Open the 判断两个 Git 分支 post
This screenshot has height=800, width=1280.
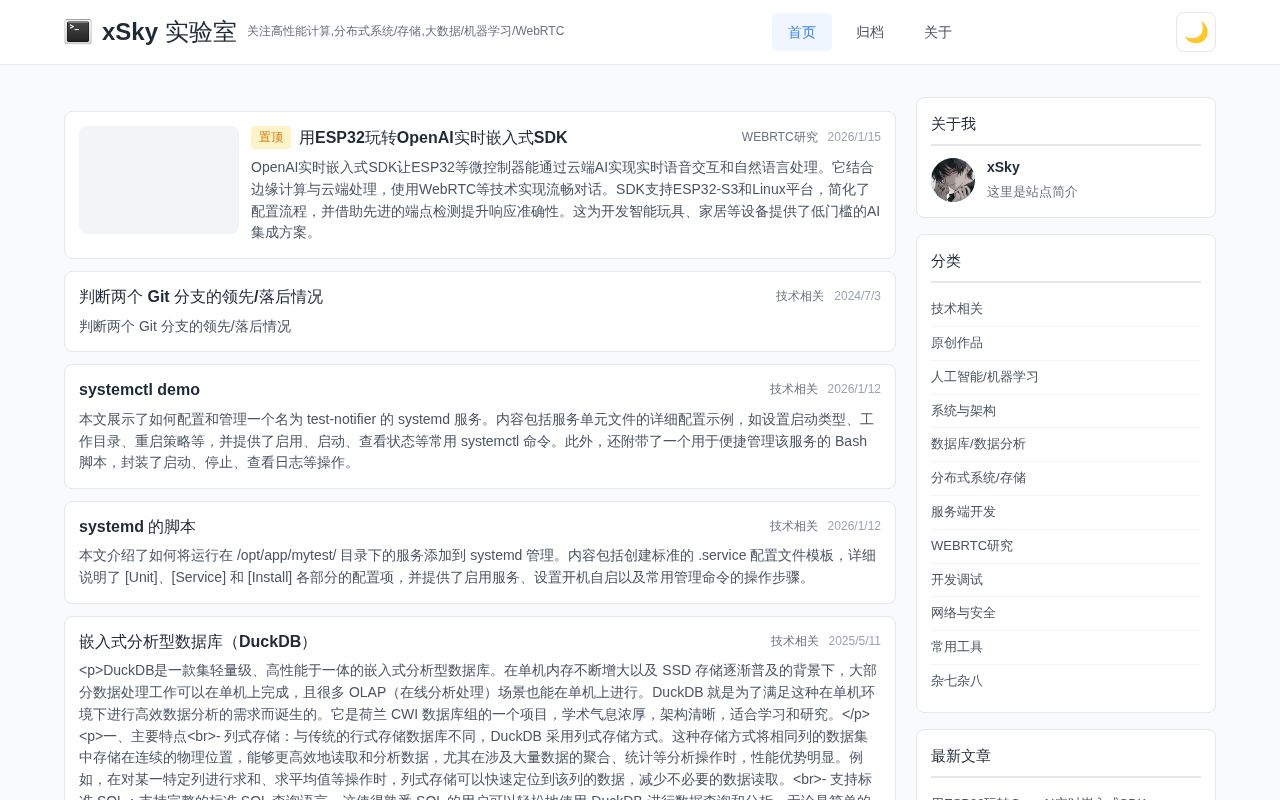201,297
